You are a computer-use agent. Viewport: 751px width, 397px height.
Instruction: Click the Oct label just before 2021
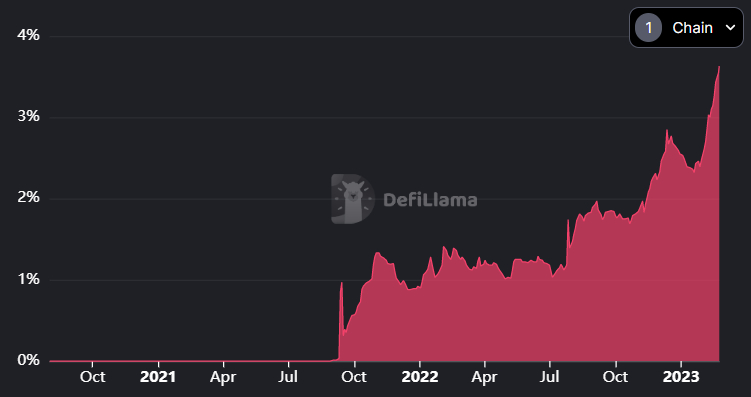coord(92,377)
